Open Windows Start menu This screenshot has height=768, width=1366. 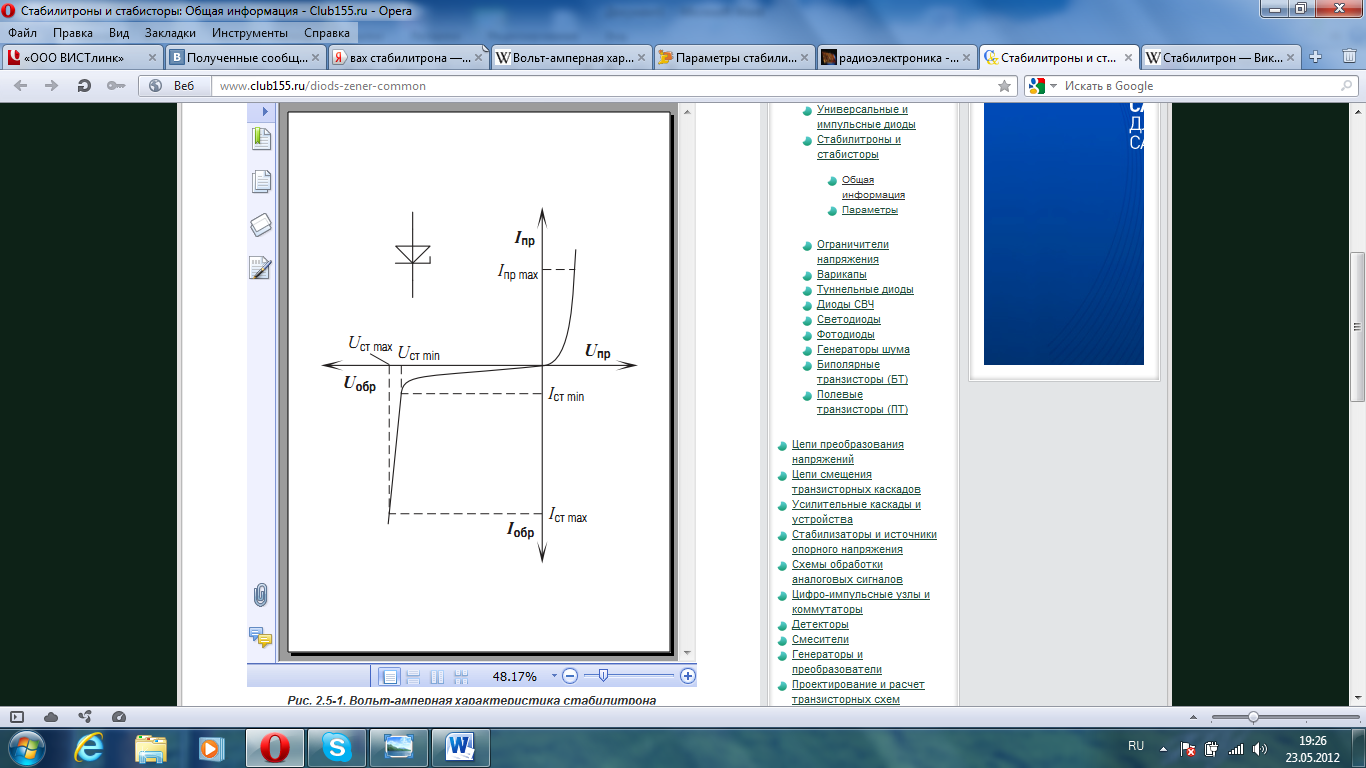click(x=25, y=747)
